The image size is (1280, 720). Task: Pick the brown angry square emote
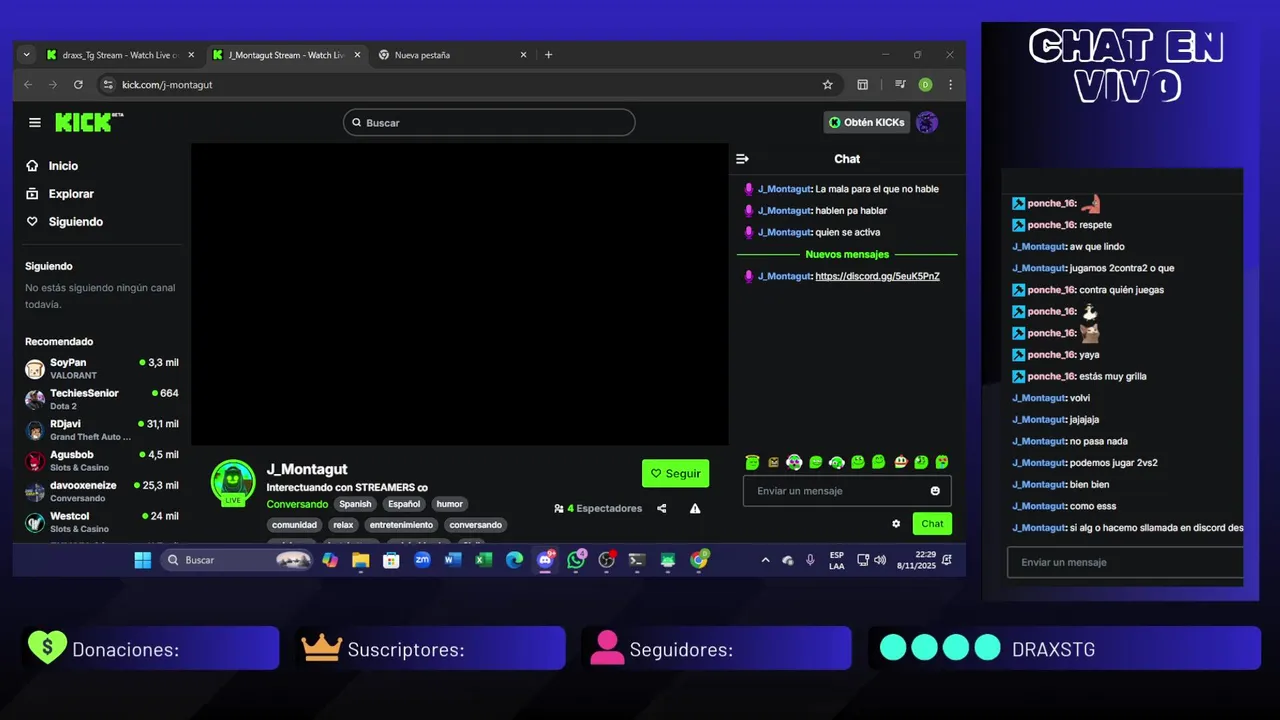773,462
